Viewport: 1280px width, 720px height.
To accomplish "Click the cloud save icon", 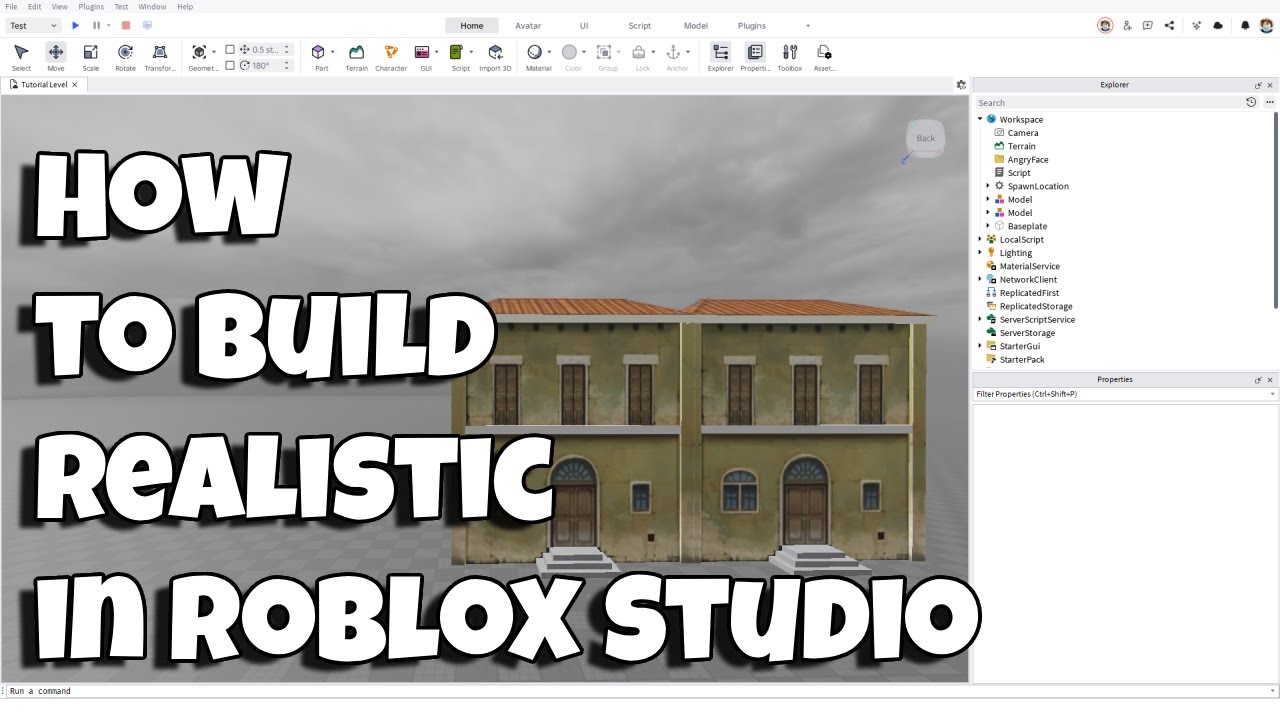I will tap(1218, 25).
